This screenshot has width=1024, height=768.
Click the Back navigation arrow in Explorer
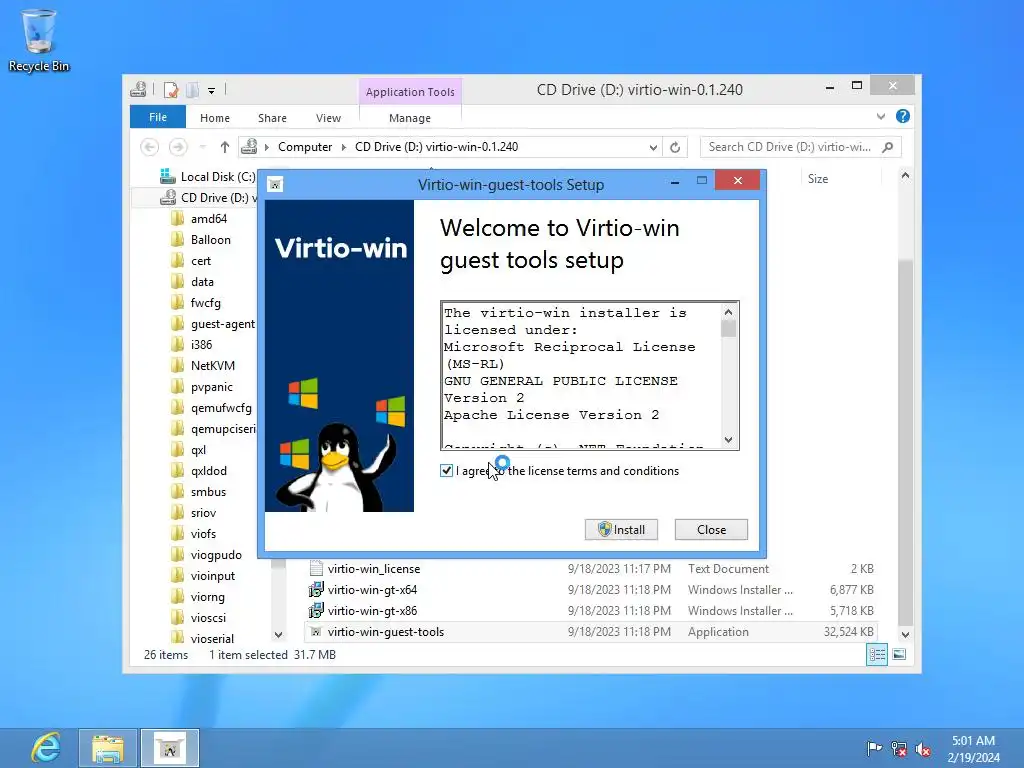point(150,147)
